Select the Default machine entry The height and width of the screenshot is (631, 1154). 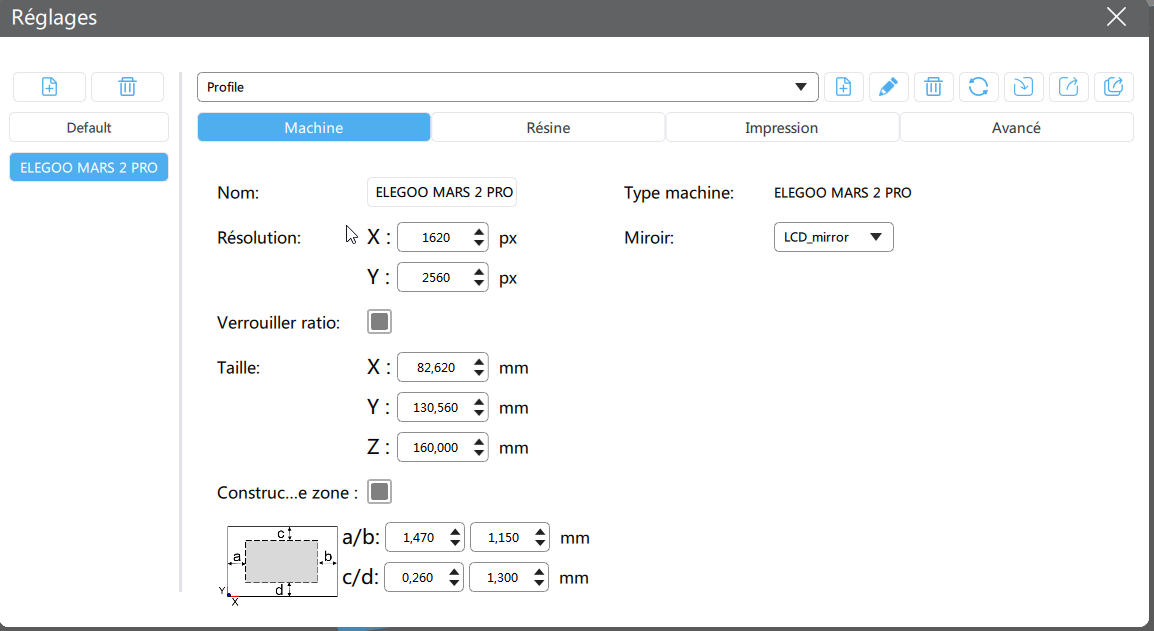[x=89, y=127]
